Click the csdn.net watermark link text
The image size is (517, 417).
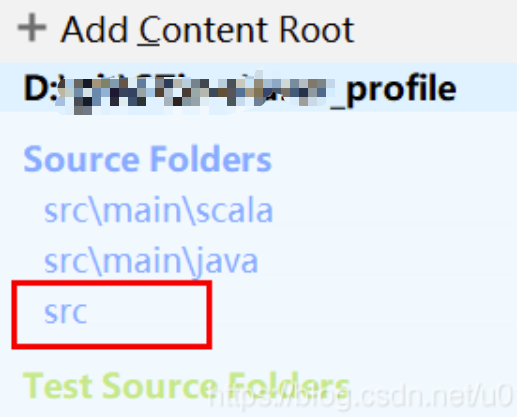point(362,396)
